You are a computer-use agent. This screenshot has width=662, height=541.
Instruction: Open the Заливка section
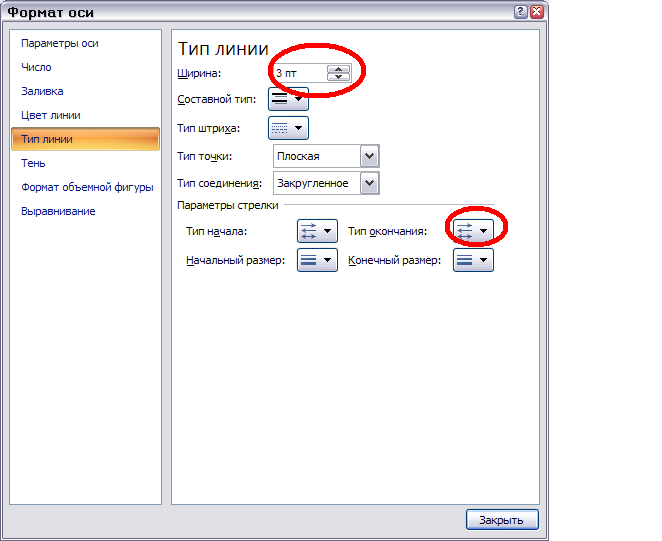(43, 92)
